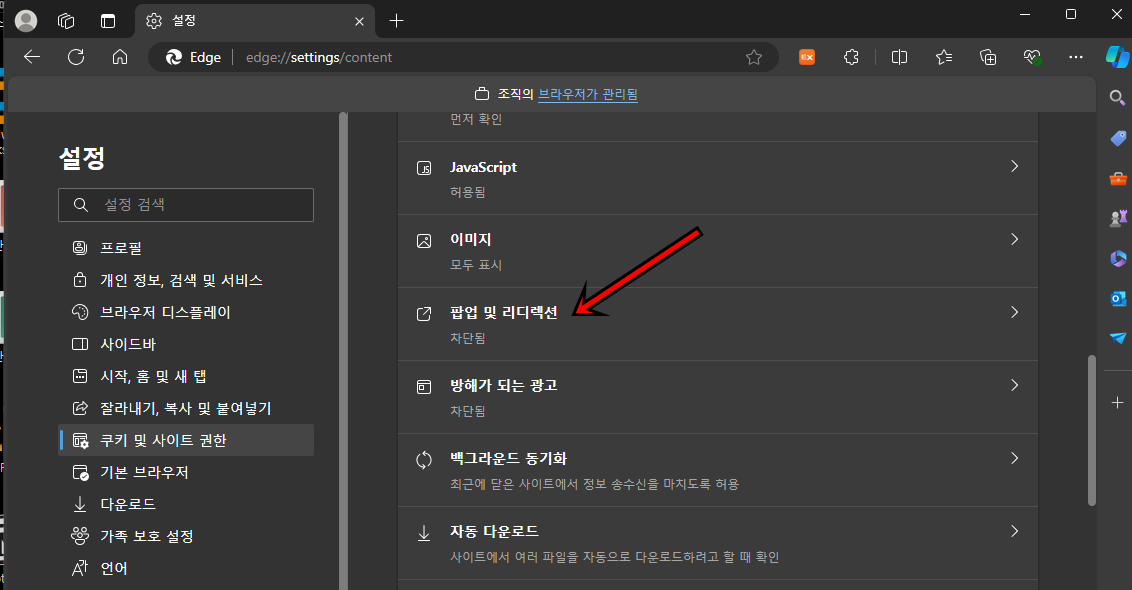Click the profile avatar icon

coord(26,21)
